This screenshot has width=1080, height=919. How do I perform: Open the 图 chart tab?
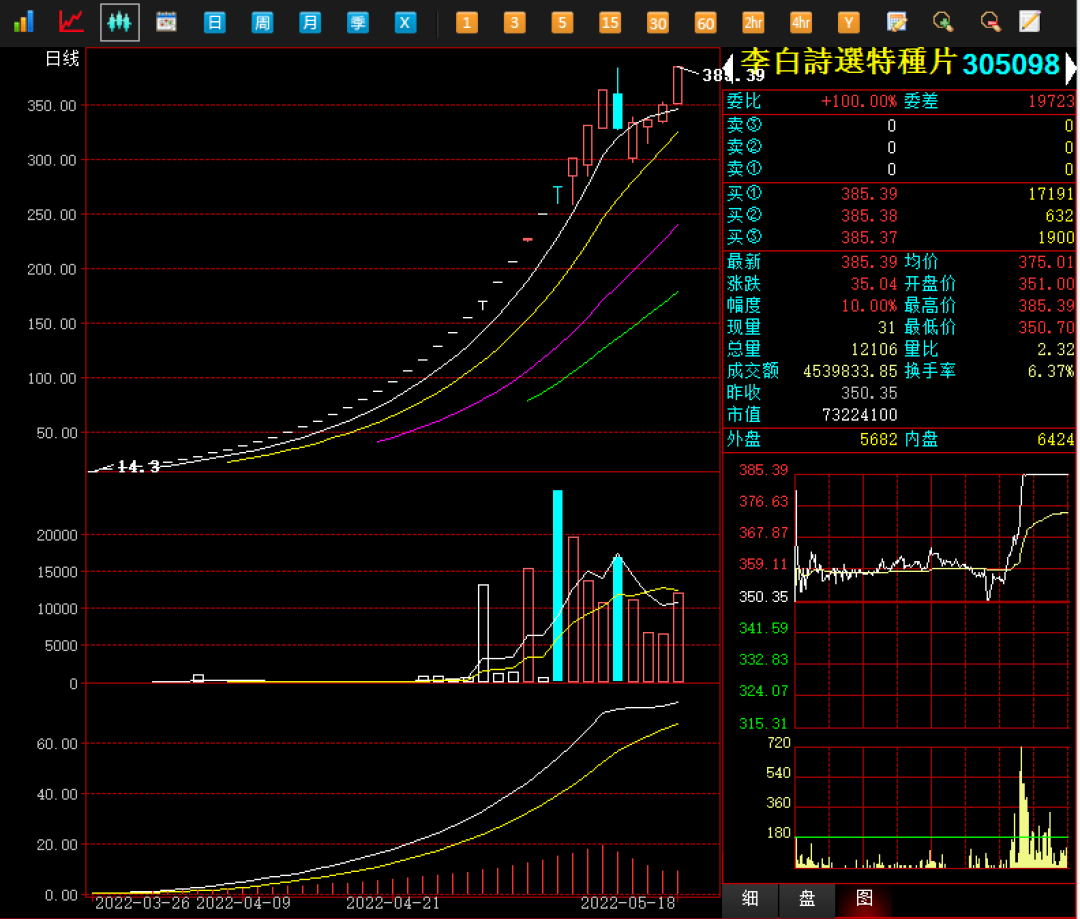(864, 898)
